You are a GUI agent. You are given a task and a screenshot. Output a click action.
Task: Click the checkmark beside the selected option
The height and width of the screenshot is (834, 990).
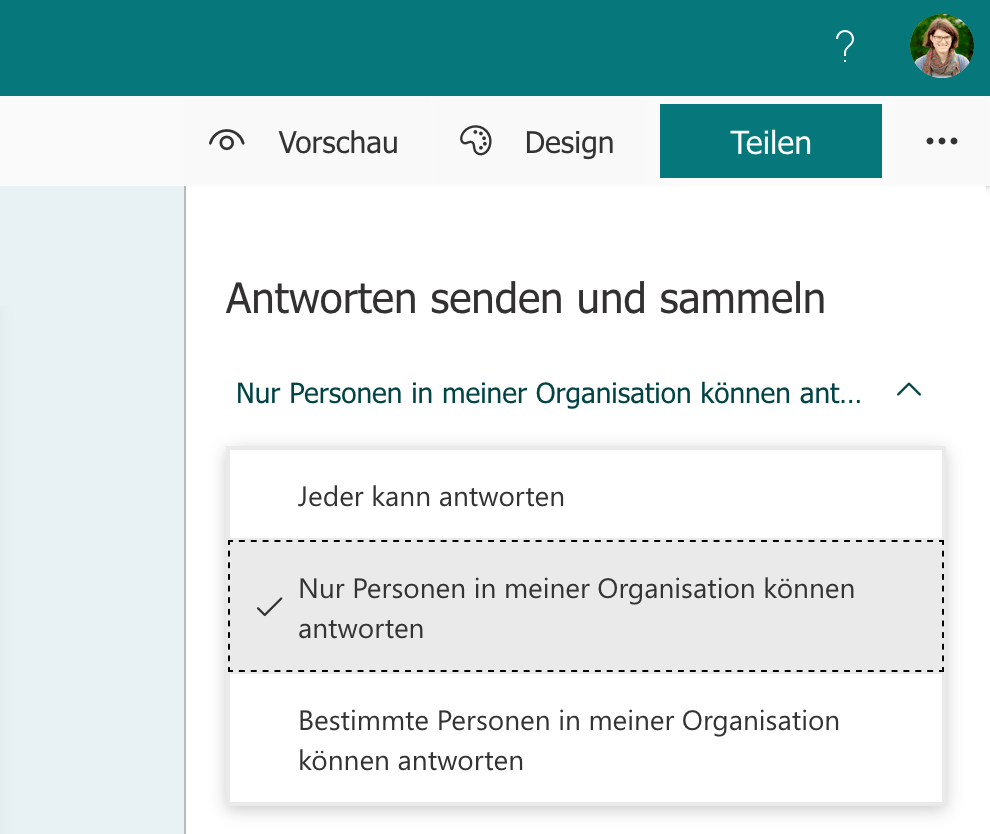269,607
